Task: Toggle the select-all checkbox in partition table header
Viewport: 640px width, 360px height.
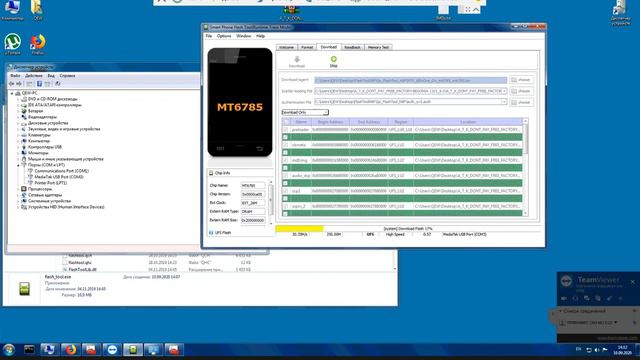Action: (x=286, y=122)
